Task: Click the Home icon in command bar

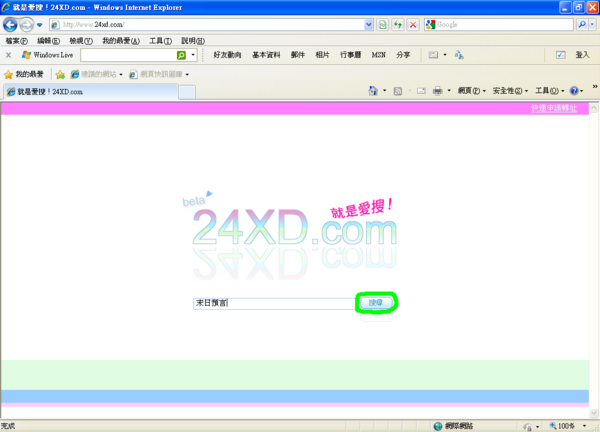Action: point(373,91)
